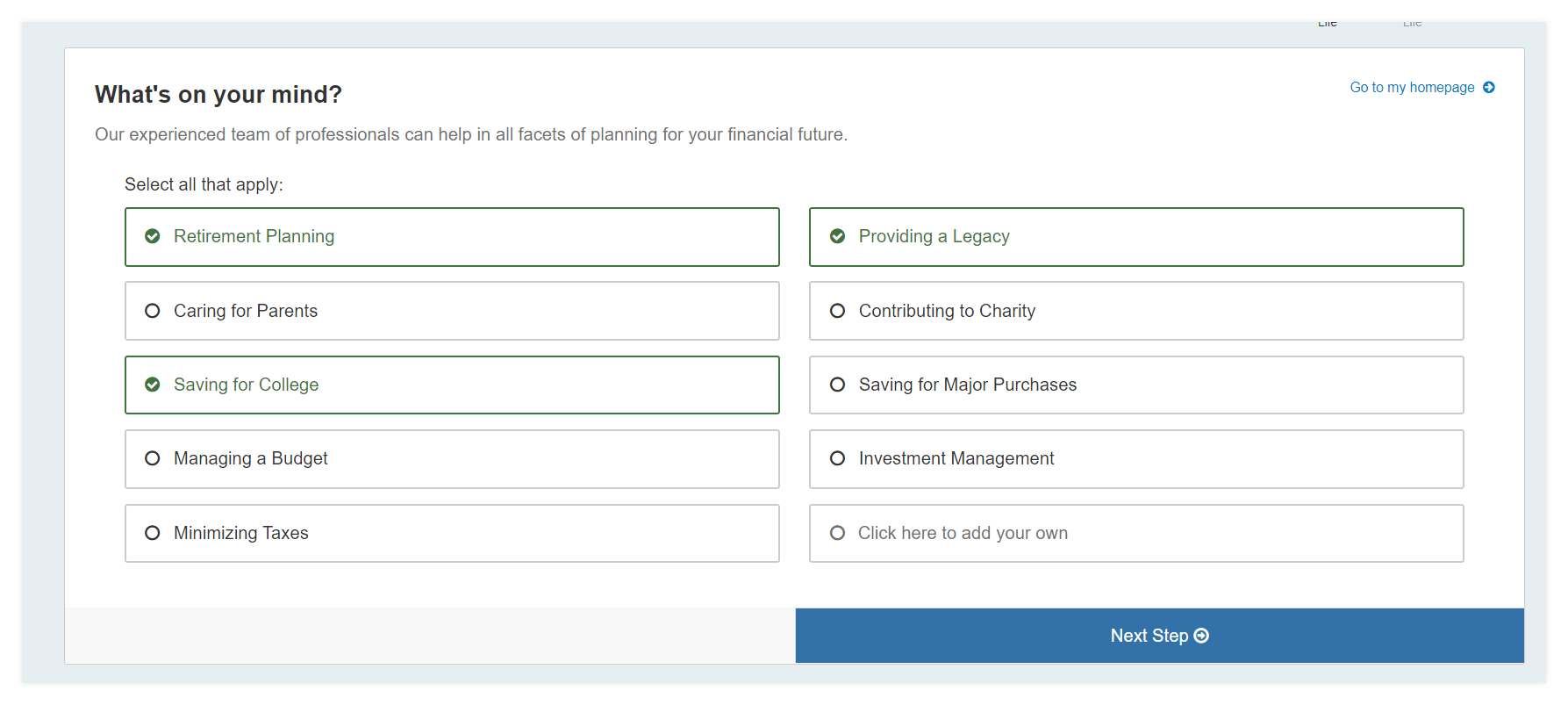1568x705 pixels.
Task: Tick the Minimizing Taxes option box
Action: [x=452, y=533]
